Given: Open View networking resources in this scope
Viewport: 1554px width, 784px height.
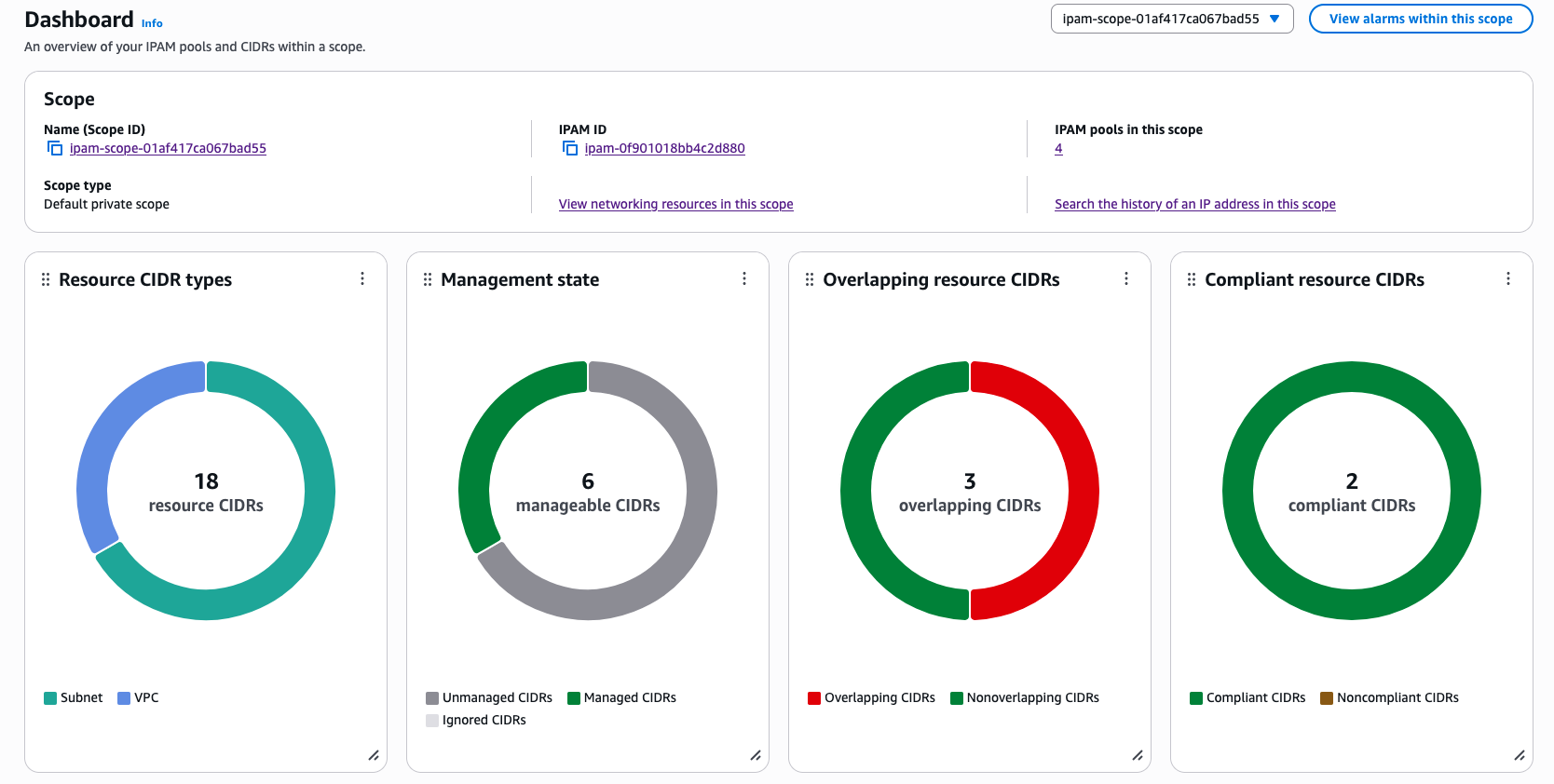Looking at the screenshot, I should (x=675, y=204).
